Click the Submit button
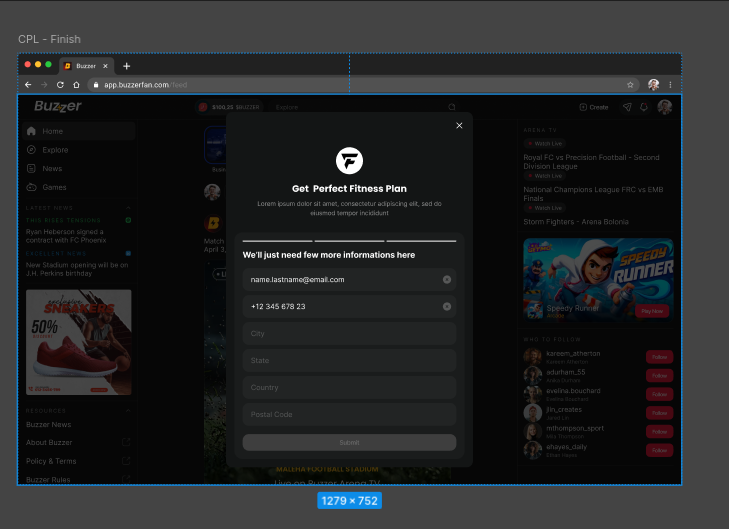 349,443
